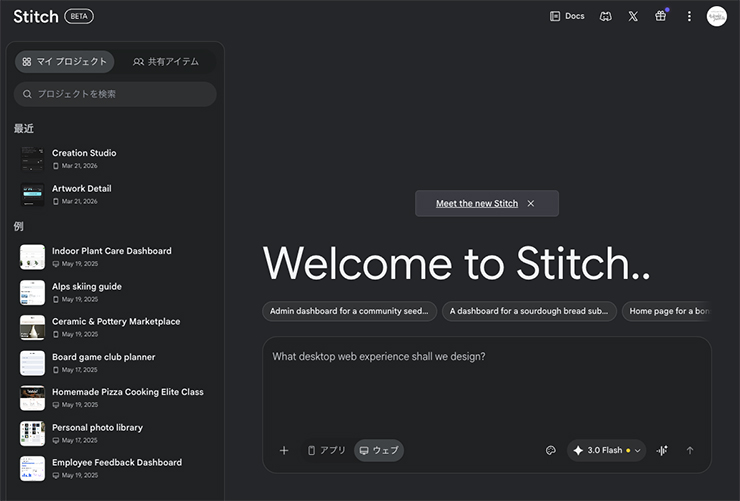The width and height of the screenshot is (740, 501).
Task: Open Personal photo library example
Action: pos(113,433)
